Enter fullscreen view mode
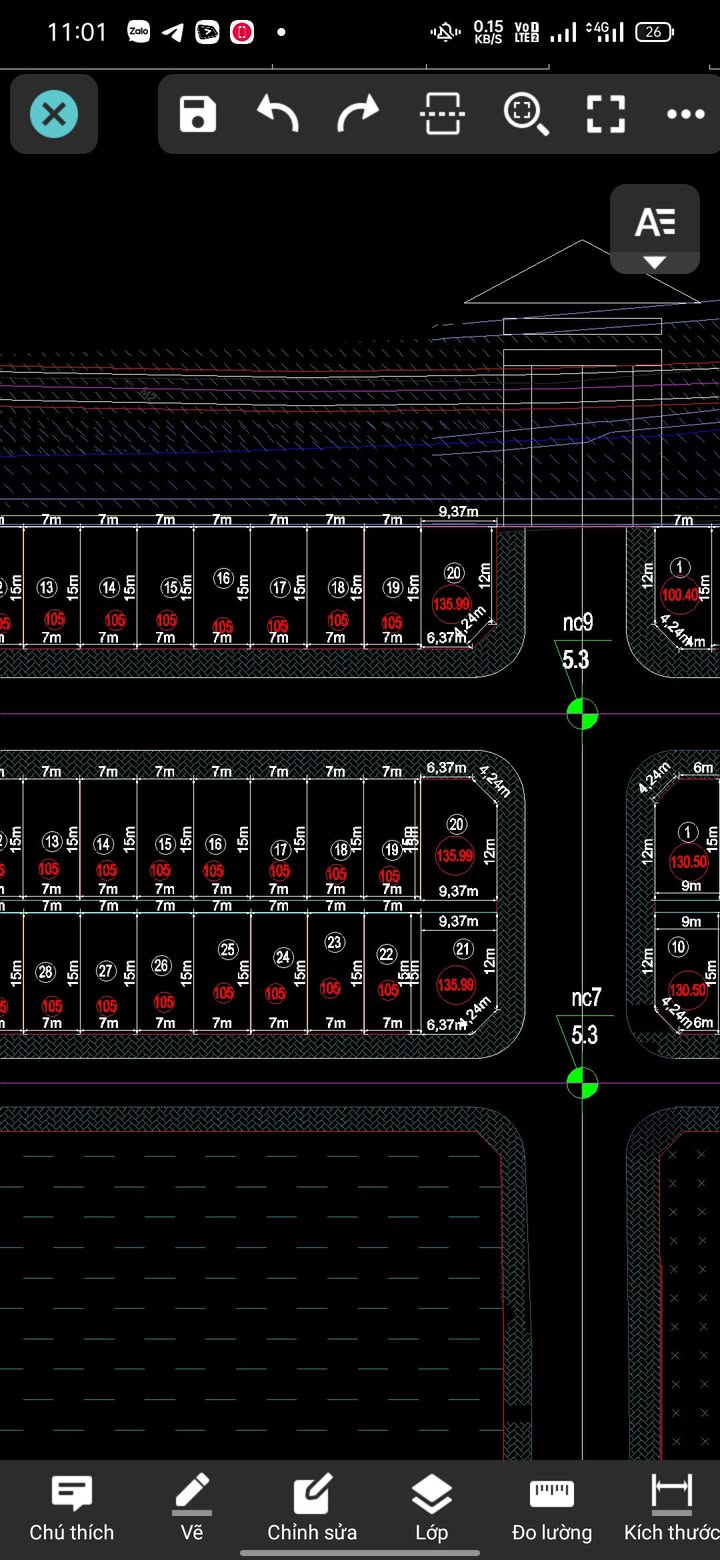 point(605,114)
